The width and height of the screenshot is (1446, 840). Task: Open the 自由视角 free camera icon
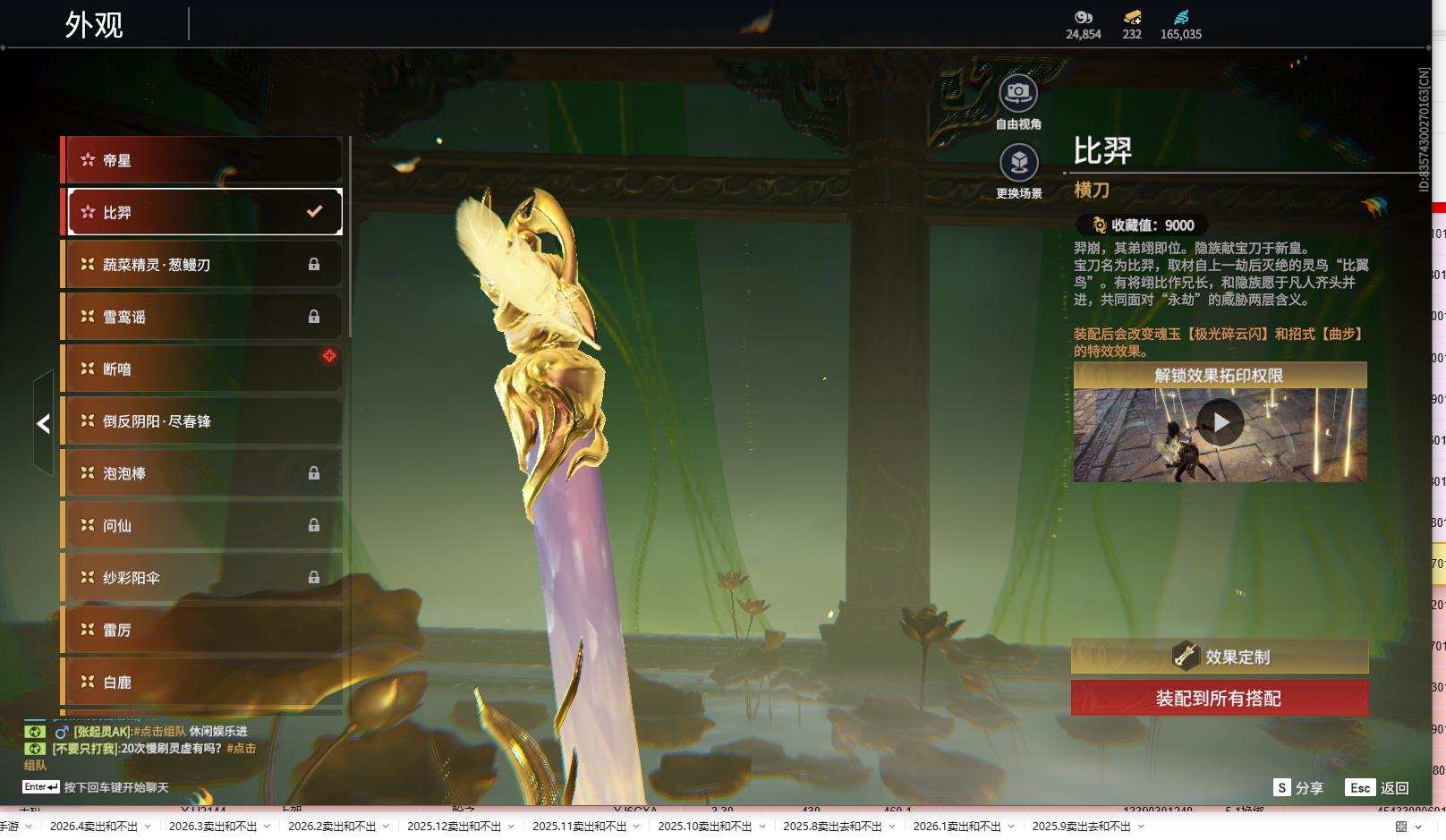1018,92
